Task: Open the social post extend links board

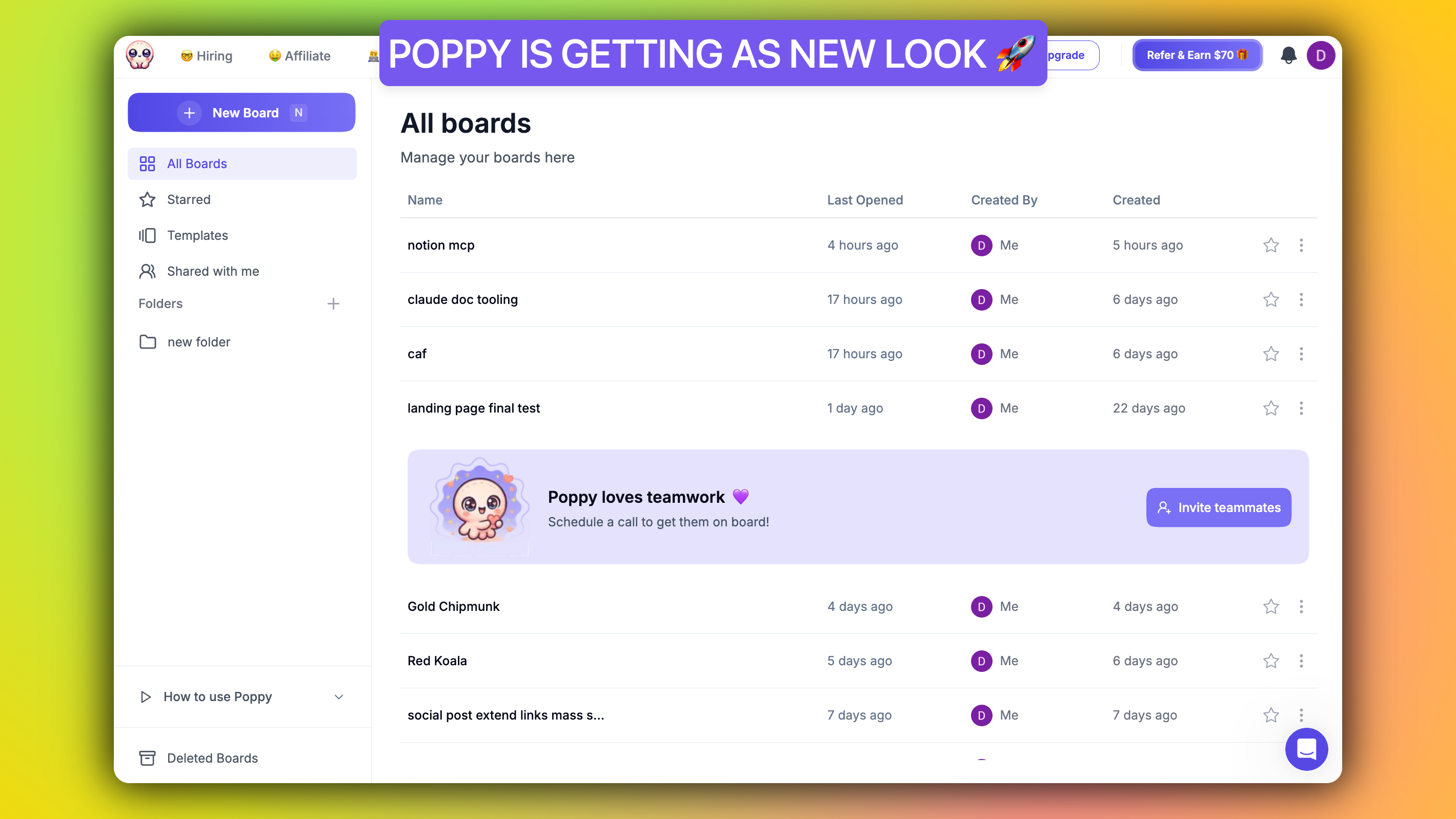Action: 505,715
